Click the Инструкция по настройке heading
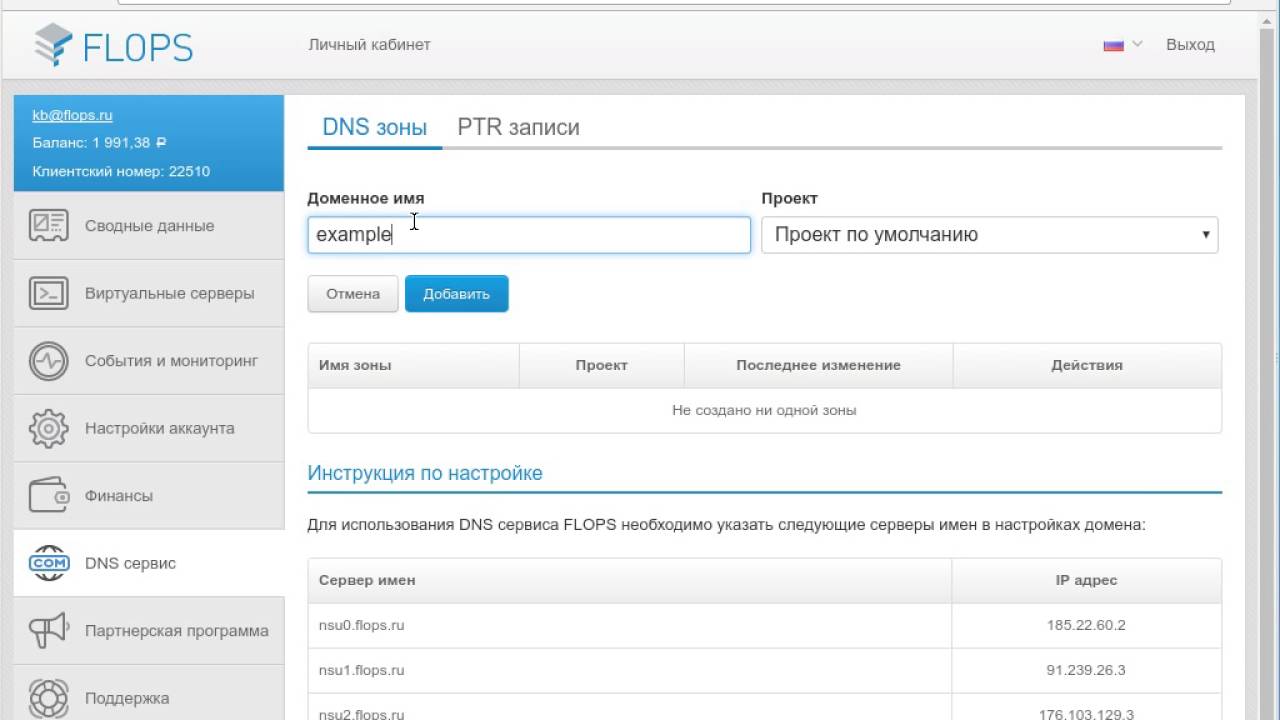The image size is (1280, 720). point(425,473)
